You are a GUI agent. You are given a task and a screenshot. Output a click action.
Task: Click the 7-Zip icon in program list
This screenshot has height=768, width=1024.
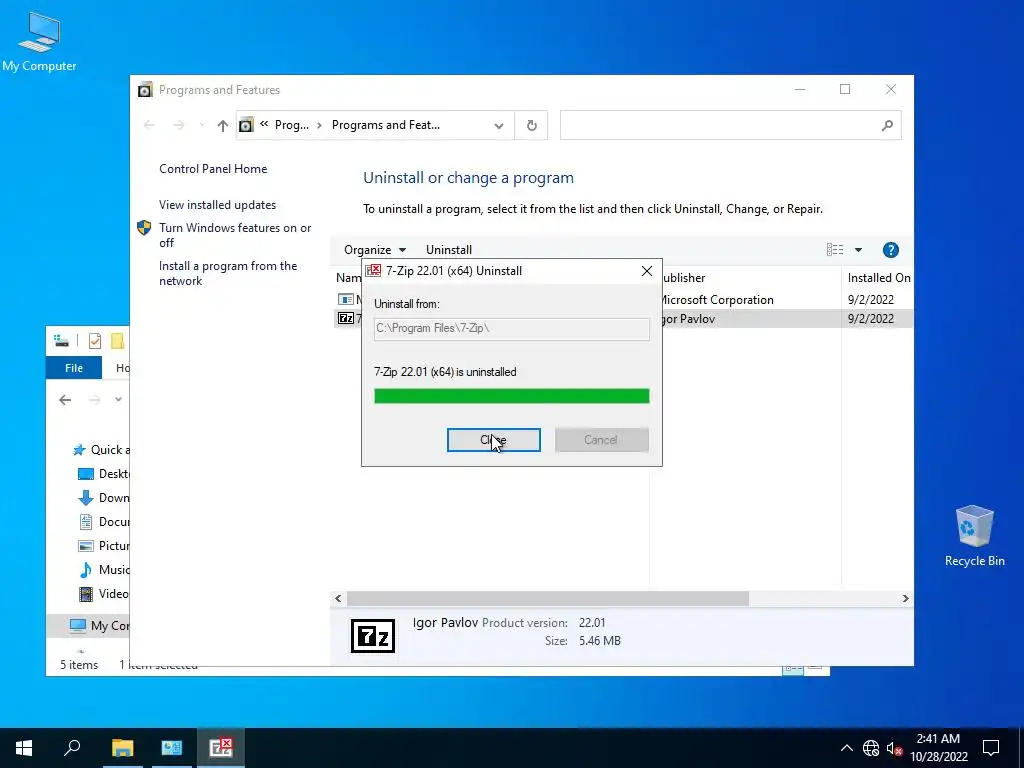pos(345,319)
